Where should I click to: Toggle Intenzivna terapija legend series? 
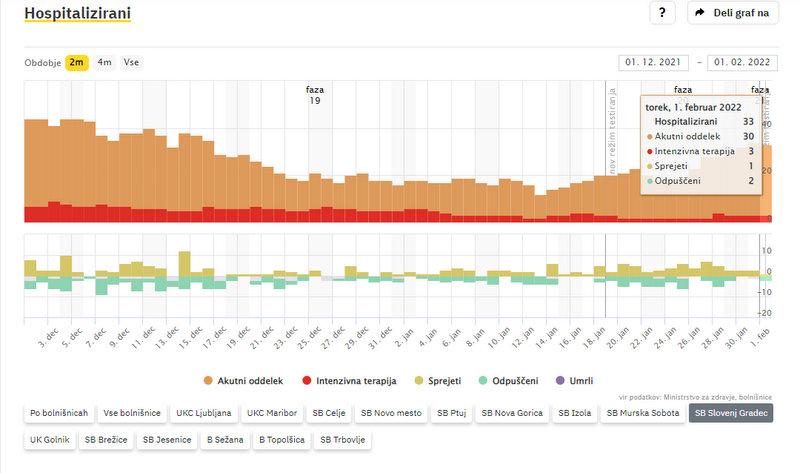[x=349, y=381]
